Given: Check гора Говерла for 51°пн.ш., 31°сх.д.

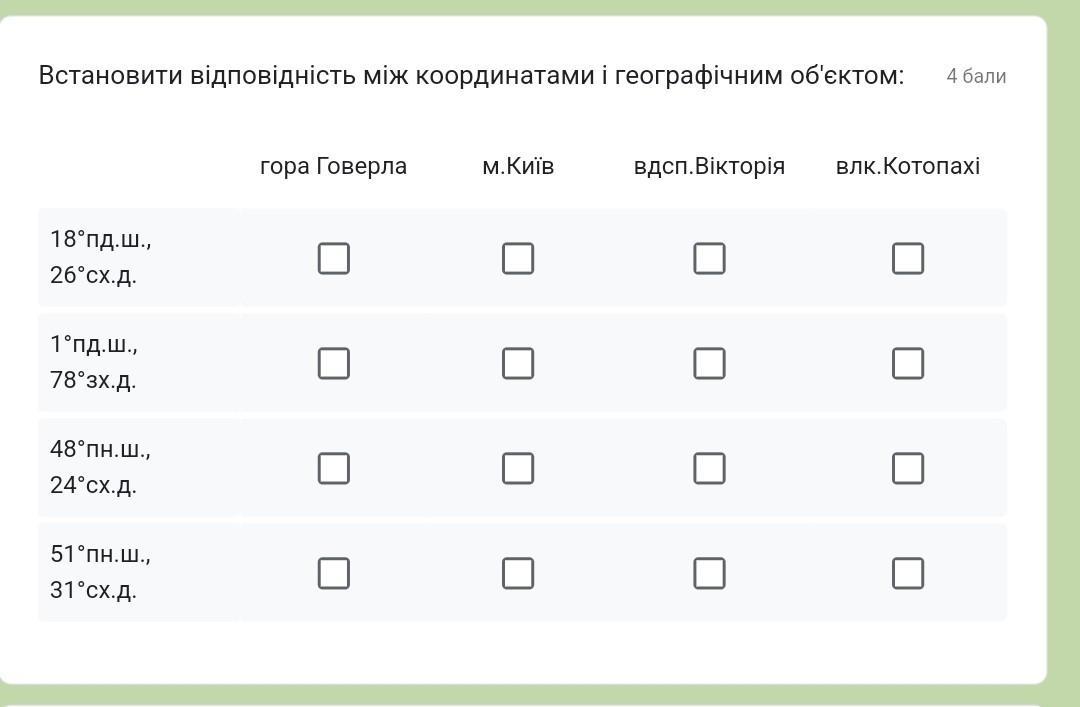Looking at the screenshot, I should coord(334,573).
